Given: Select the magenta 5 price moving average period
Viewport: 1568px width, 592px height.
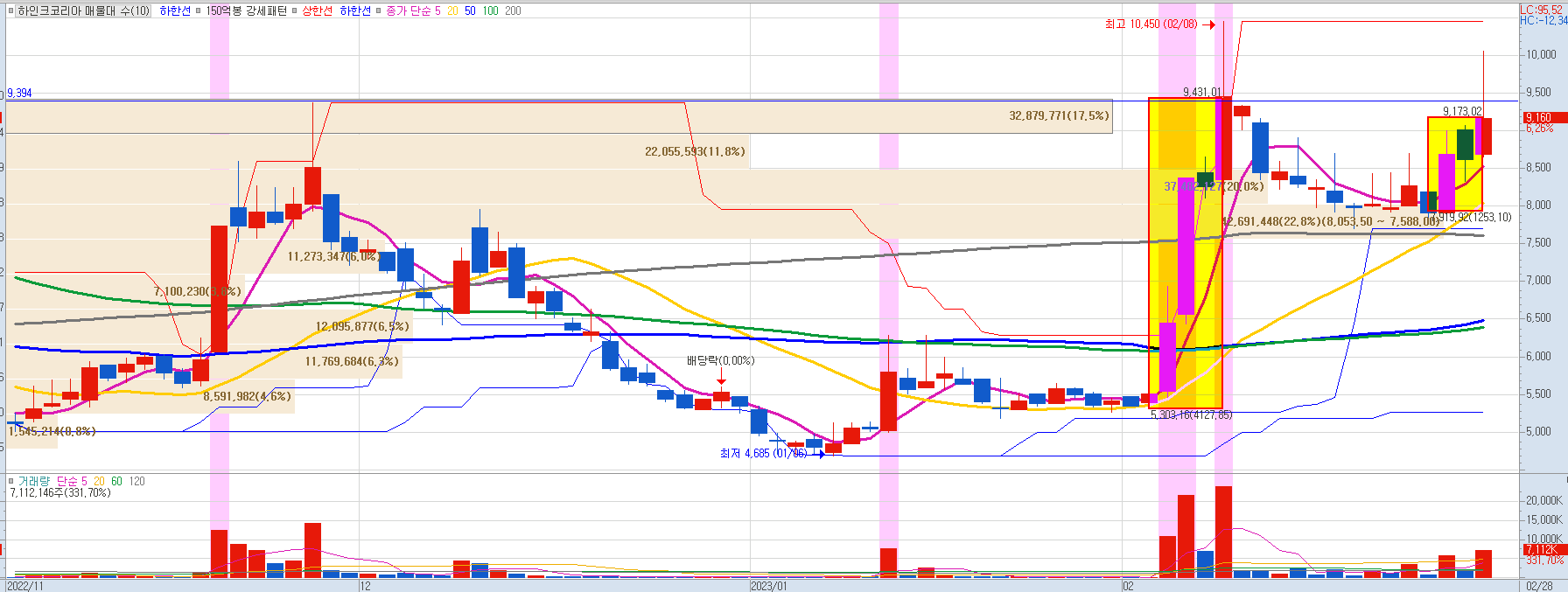Looking at the screenshot, I should tap(437, 11).
